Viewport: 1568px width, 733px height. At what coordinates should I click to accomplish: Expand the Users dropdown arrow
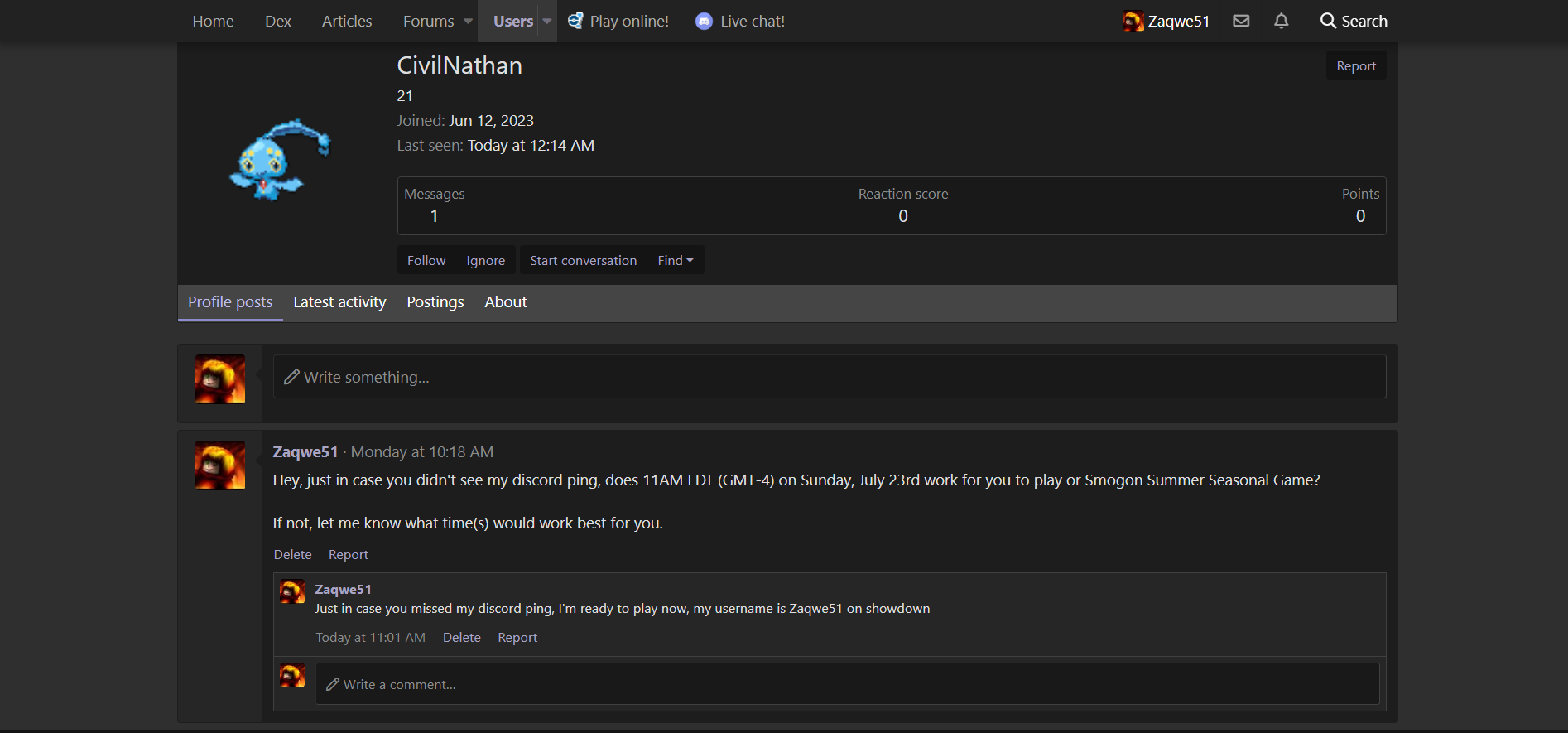point(547,22)
